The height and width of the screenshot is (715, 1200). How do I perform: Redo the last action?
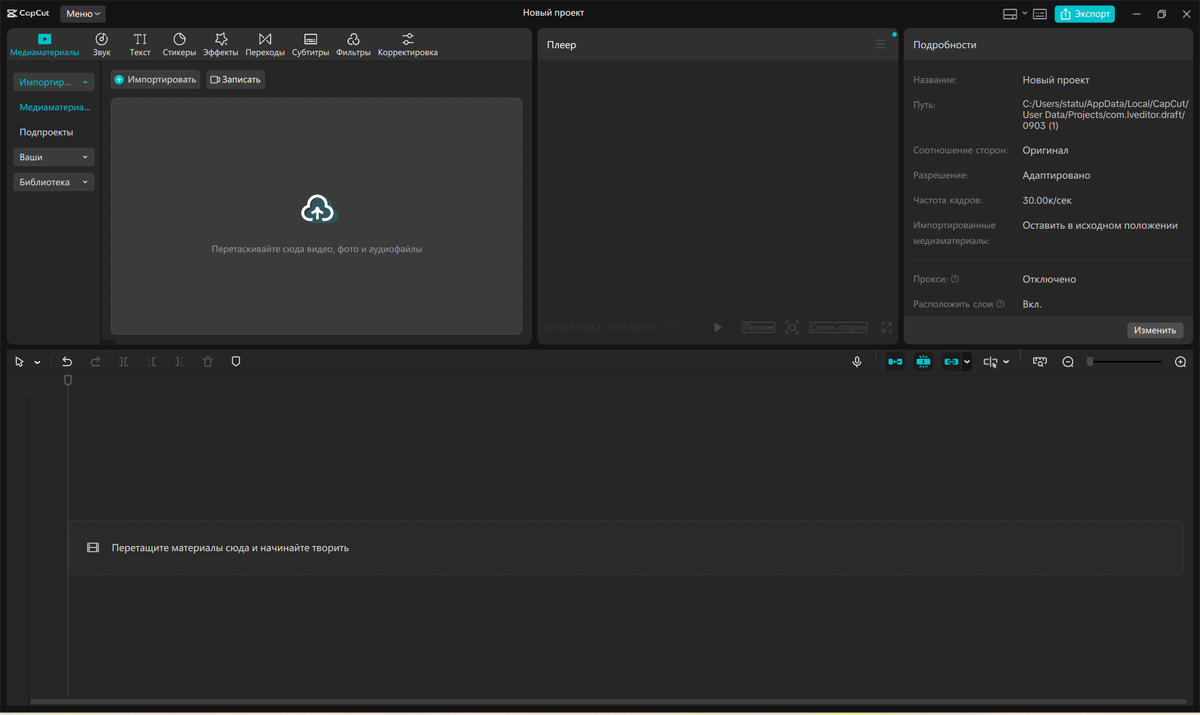click(95, 362)
